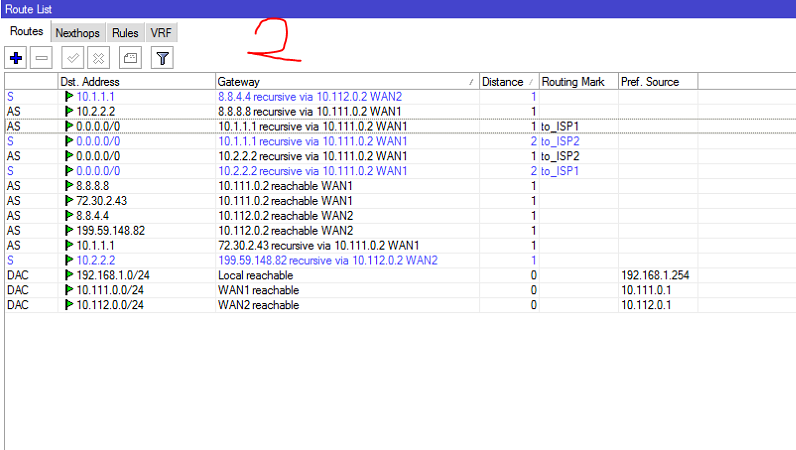
Task: Select the Routes tab
Action: point(26,31)
